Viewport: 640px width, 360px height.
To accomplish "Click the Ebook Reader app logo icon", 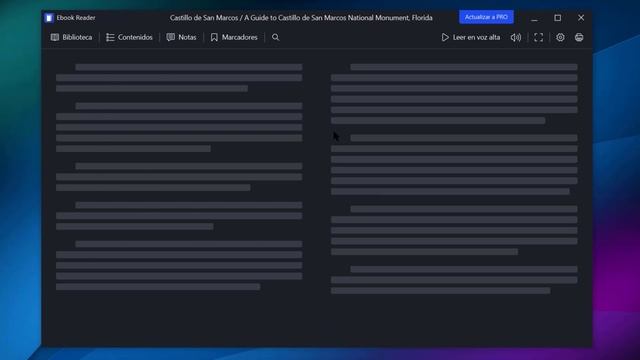I will pos(49,18).
